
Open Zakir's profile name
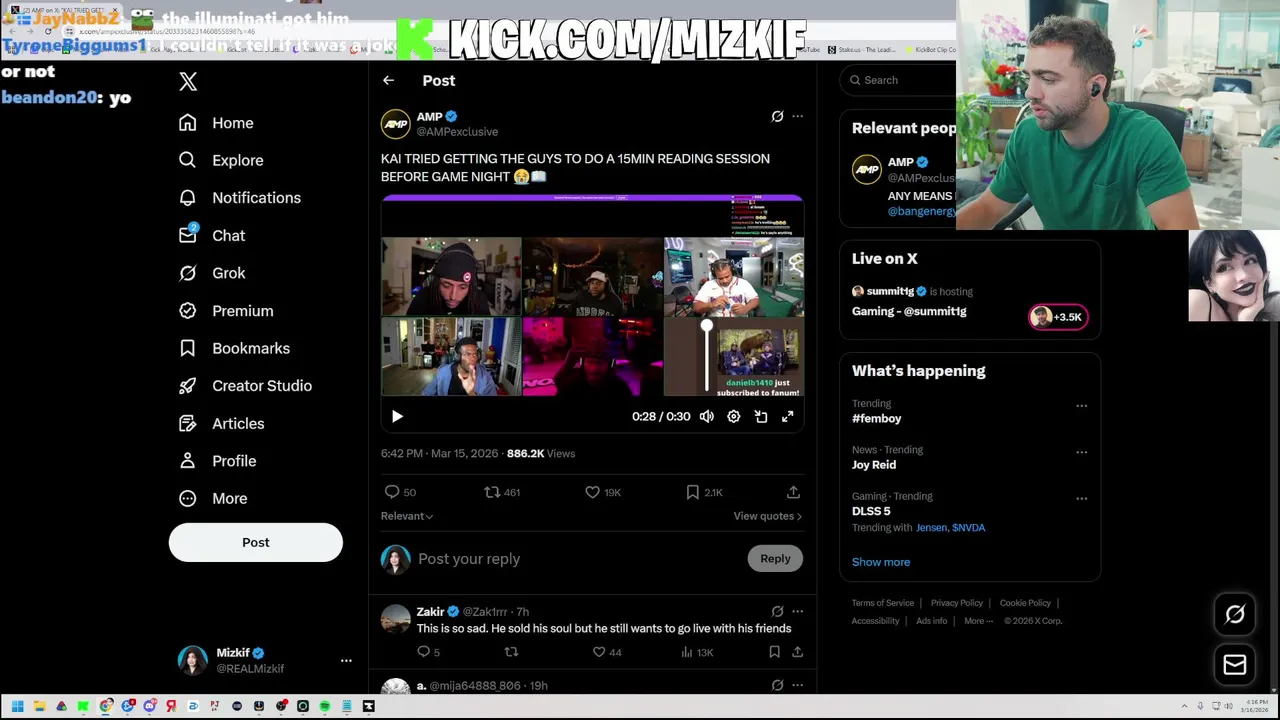431,612
